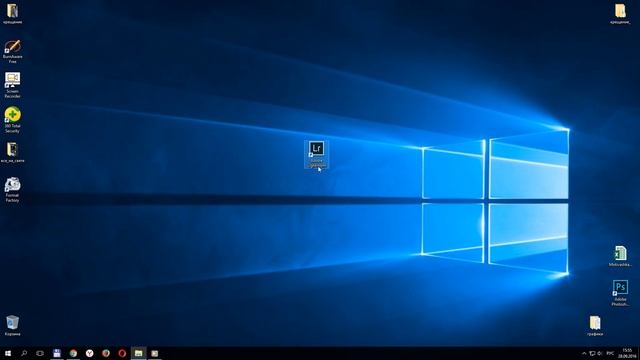The image size is (640, 360).
Task: Select the Screen Recorder desktop shortcut
Action: click(x=13, y=85)
